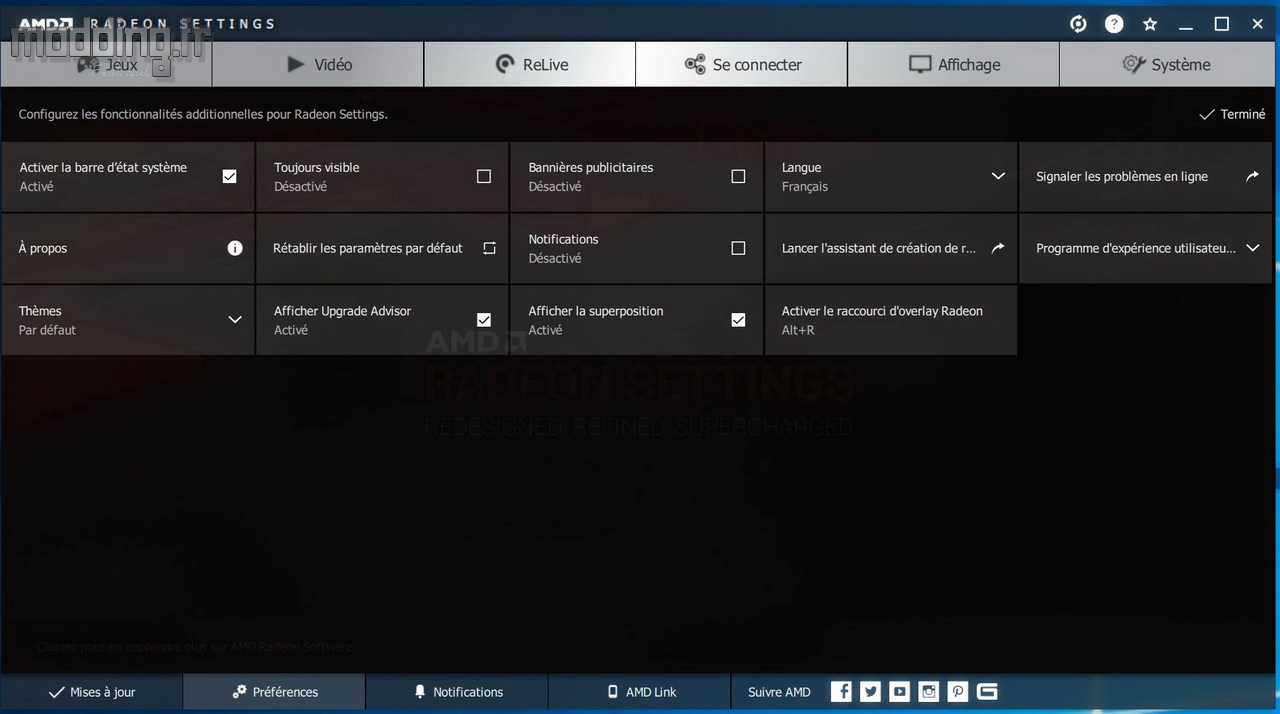This screenshot has width=1280, height=714.
Task: Expand the Langue dropdown
Action: [x=997, y=176]
